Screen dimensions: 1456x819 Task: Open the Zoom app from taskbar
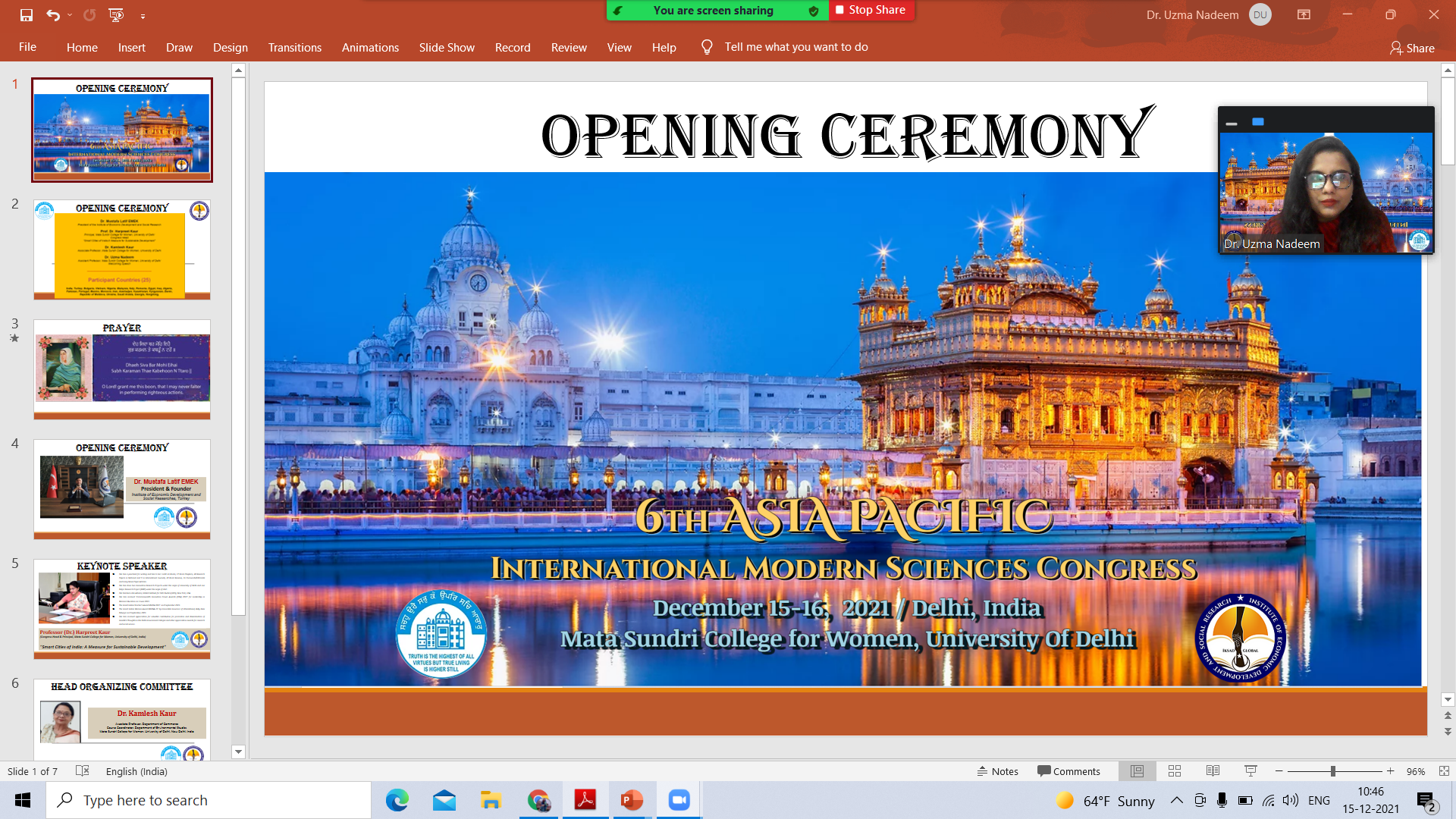(x=679, y=800)
